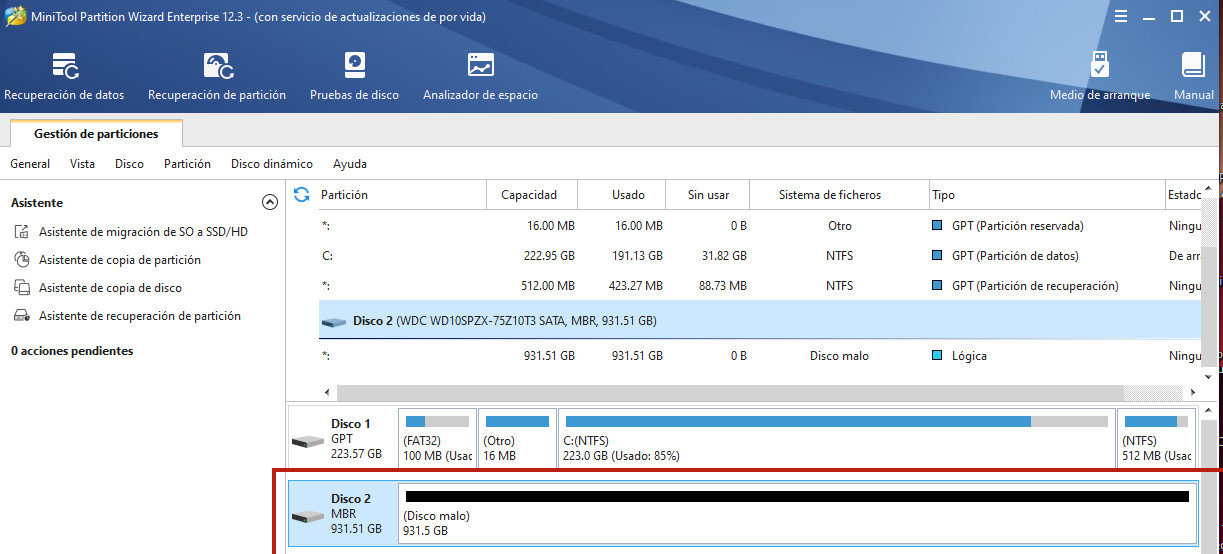Click the refresh partition list icon
Viewport: 1223px width, 554px height.
tap(302, 194)
